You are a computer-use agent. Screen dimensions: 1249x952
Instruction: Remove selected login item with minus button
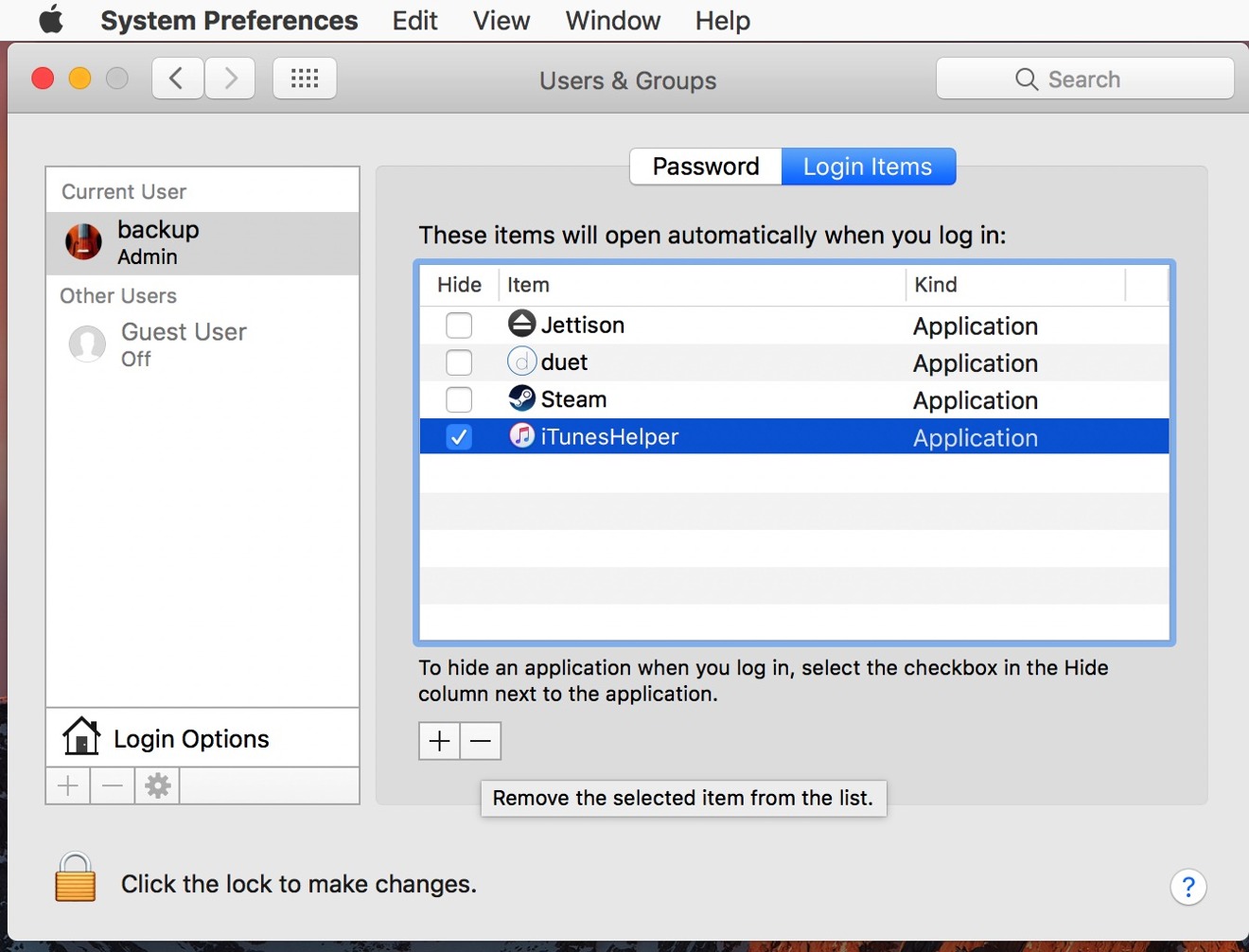tap(481, 741)
